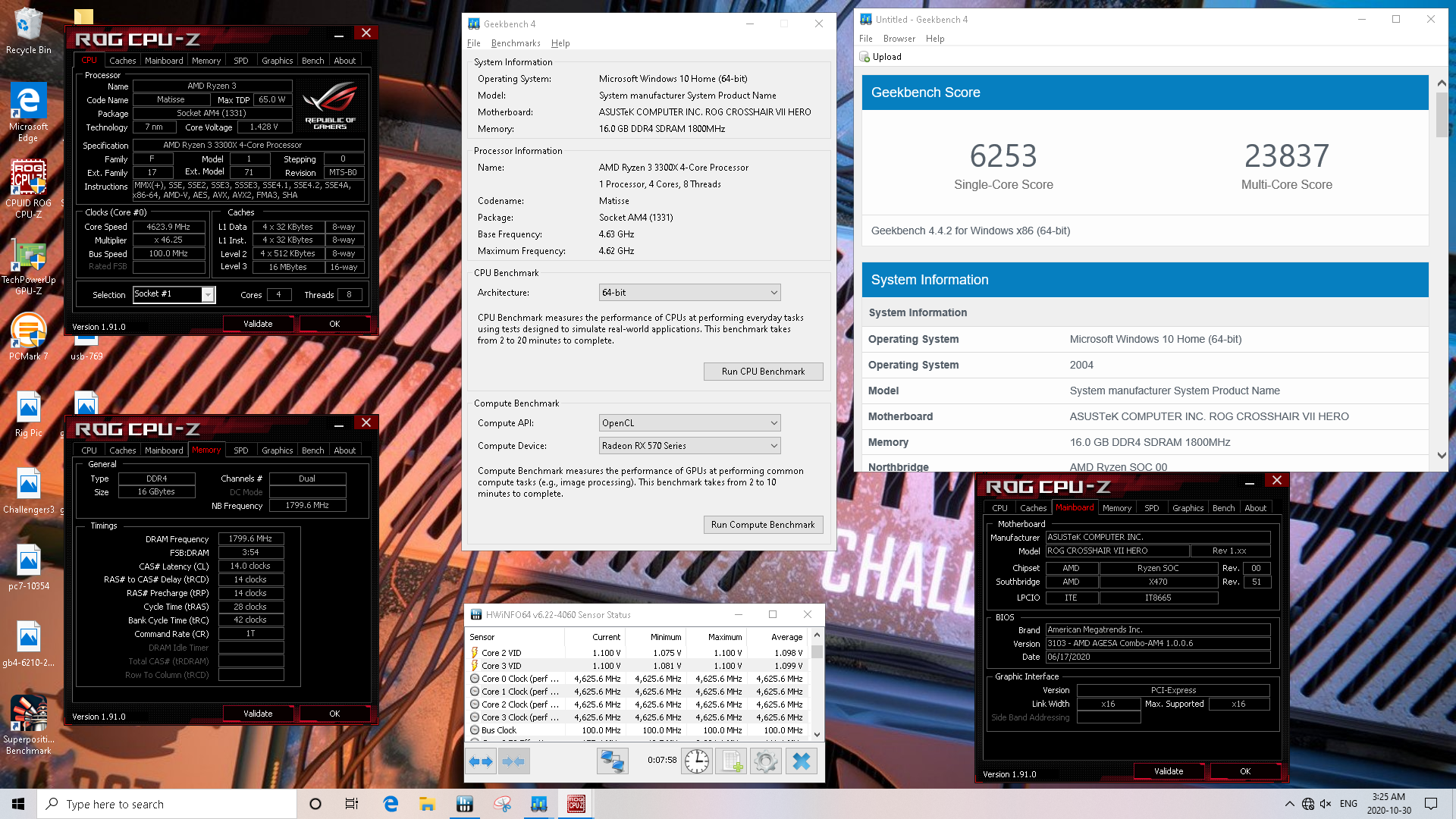Open Rig Pic image file
This screenshot has height=819, width=1456.
[28, 416]
